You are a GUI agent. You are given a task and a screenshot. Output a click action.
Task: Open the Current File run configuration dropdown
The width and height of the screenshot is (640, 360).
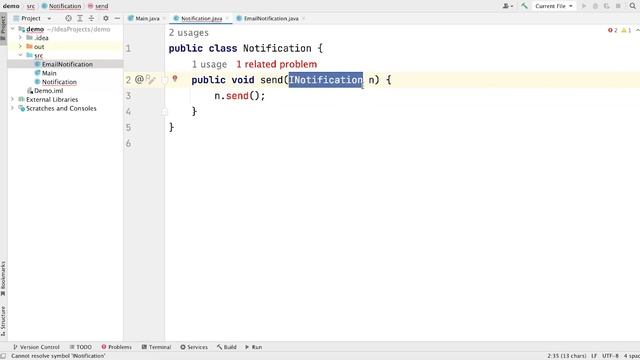tap(554, 6)
